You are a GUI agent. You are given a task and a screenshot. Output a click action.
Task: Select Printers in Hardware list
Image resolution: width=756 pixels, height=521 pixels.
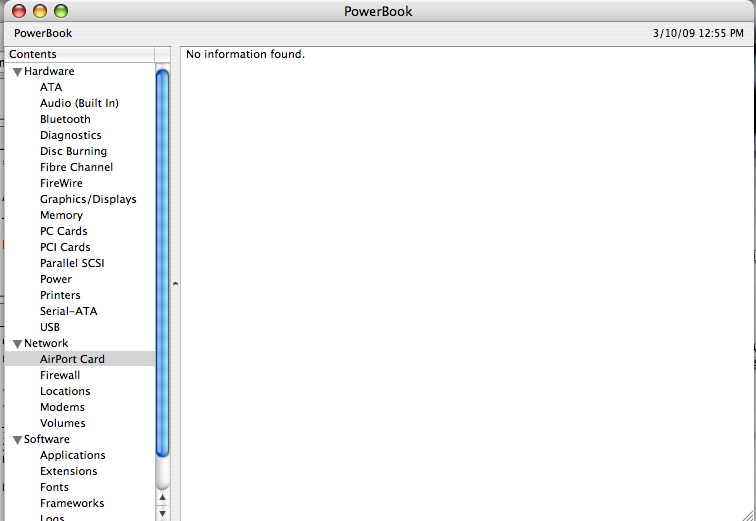coord(60,295)
